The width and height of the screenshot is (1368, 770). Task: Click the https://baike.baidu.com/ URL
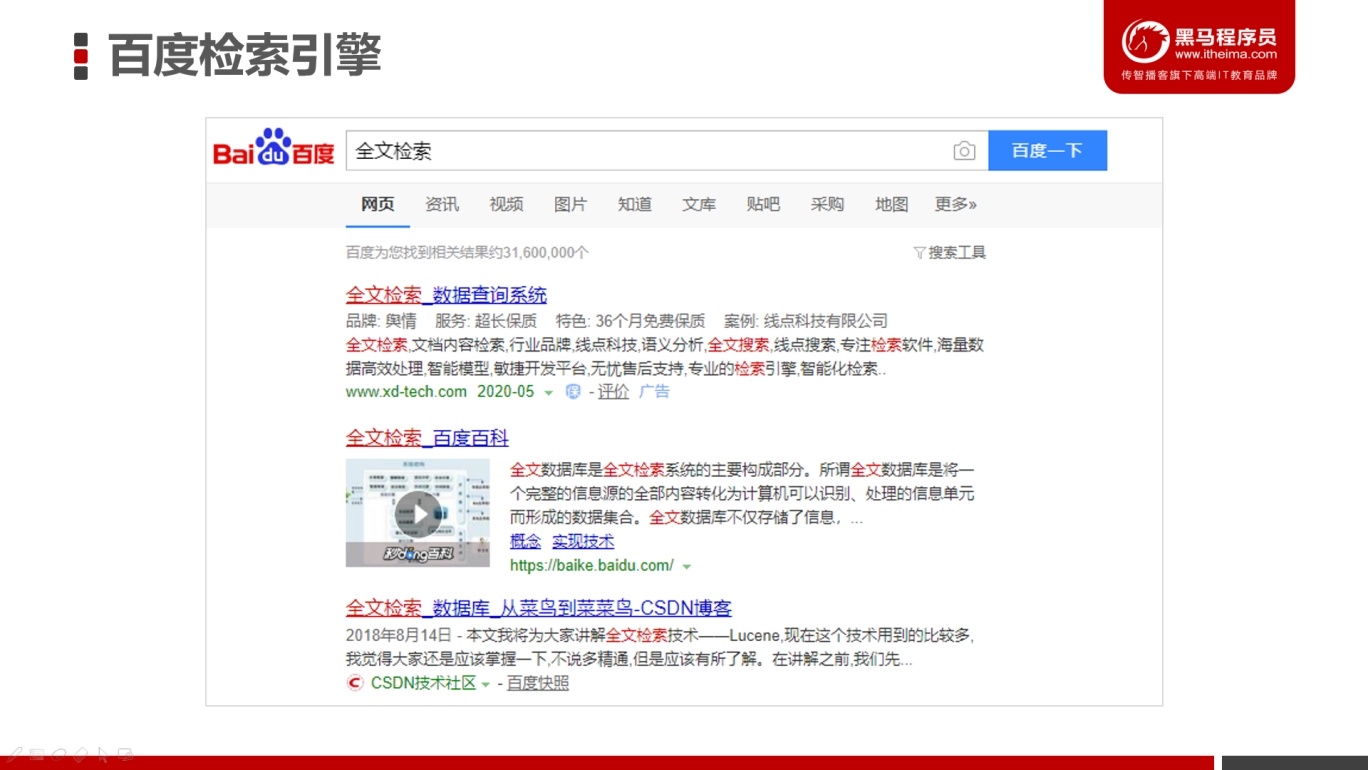coord(592,566)
